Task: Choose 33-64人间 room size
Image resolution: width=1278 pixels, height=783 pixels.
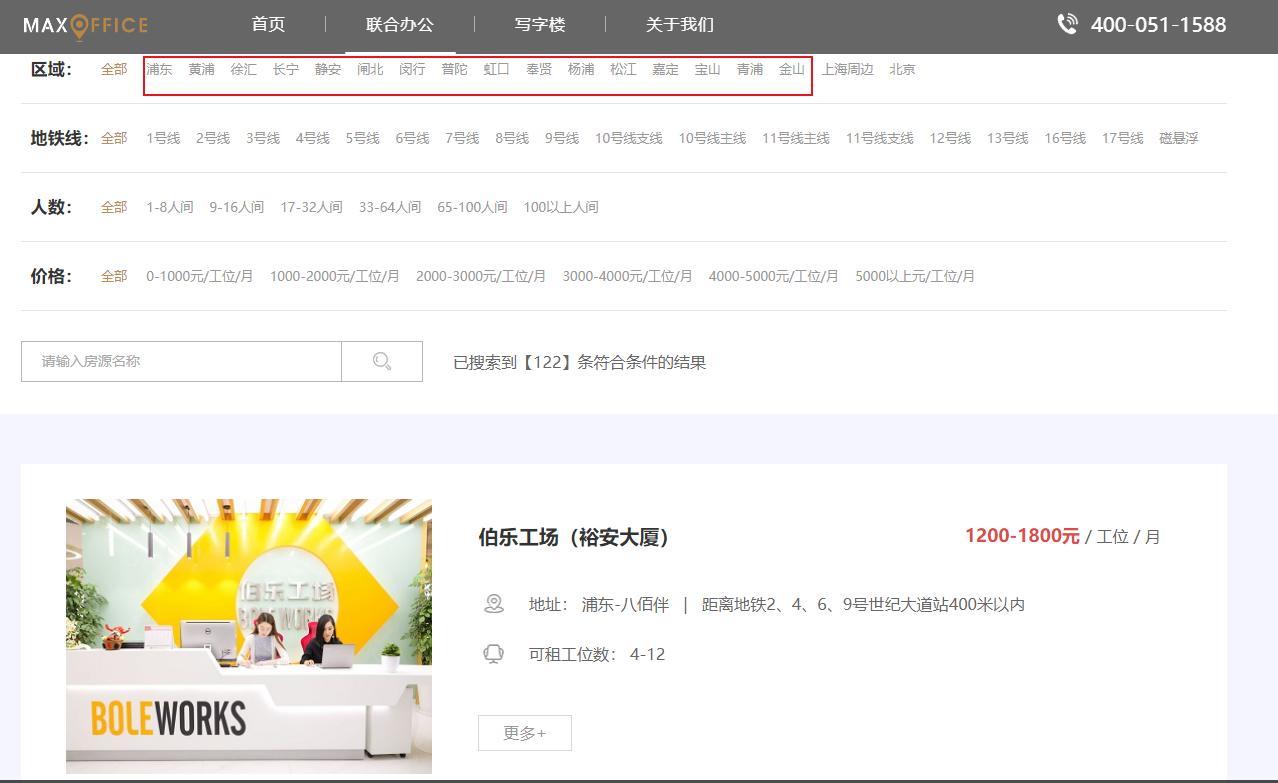Action: (x=390, y=207)
